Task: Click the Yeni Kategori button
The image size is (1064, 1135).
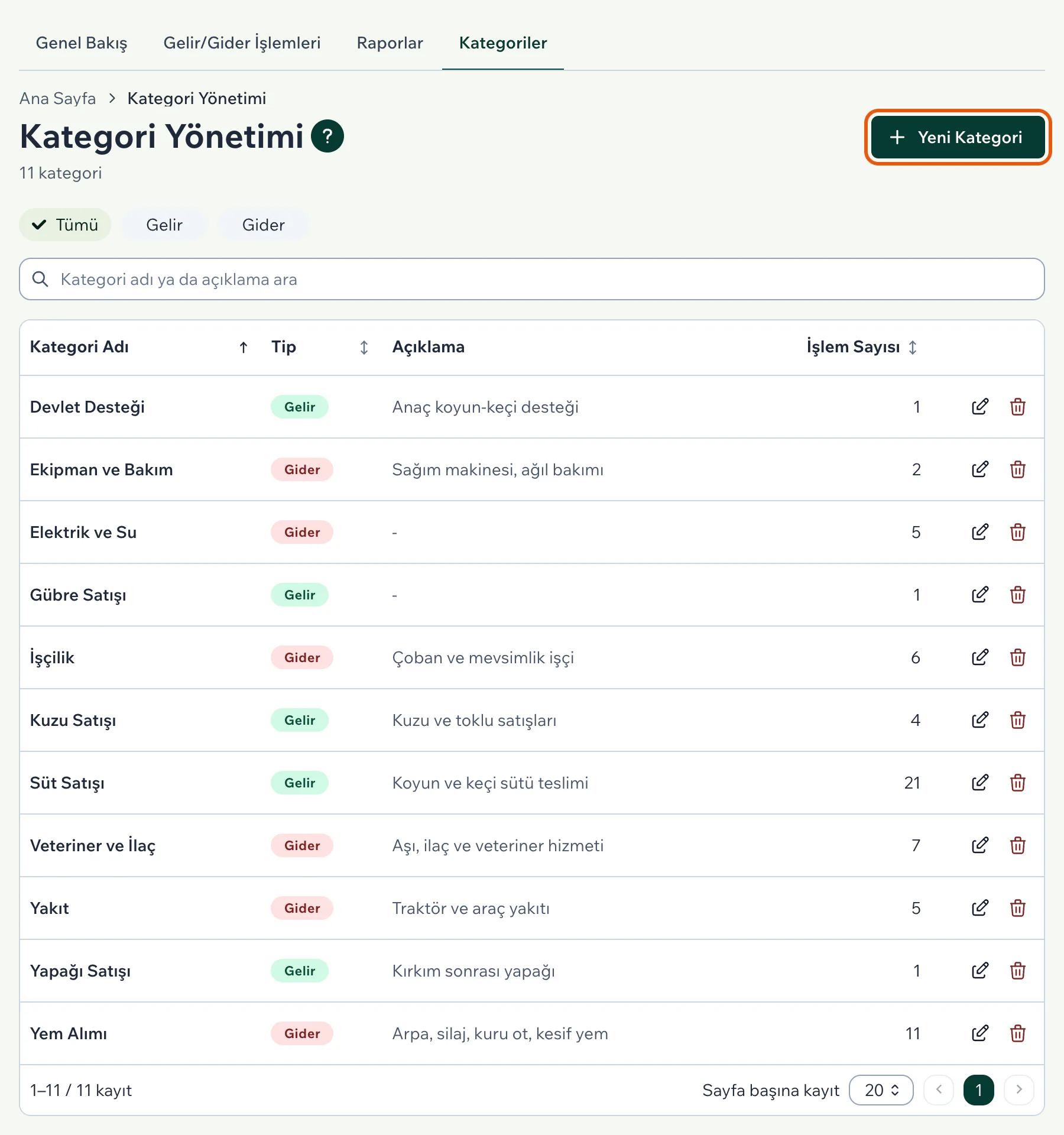Action: tap(958, 137)
